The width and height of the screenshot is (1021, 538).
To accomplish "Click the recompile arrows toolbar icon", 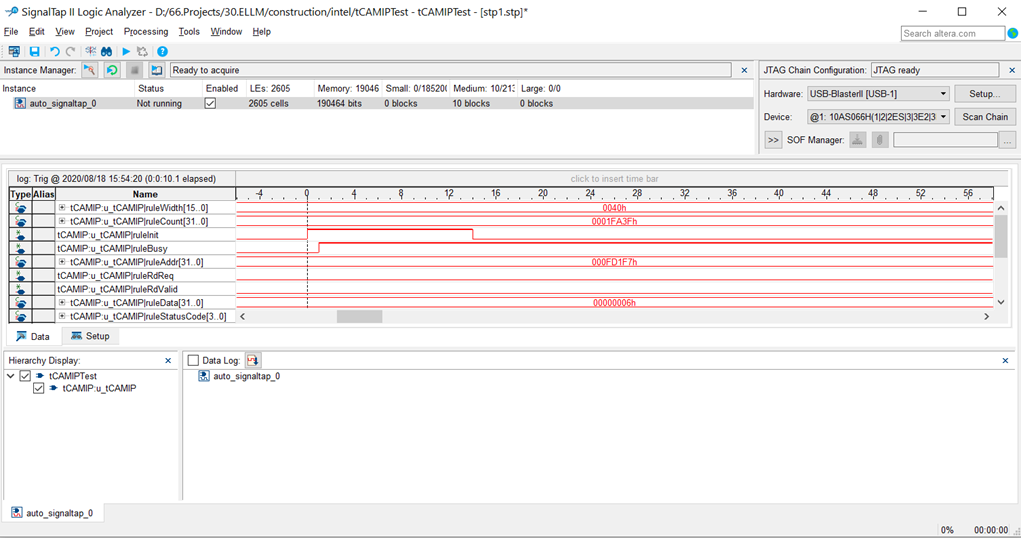I will click(x=142, y=51).
